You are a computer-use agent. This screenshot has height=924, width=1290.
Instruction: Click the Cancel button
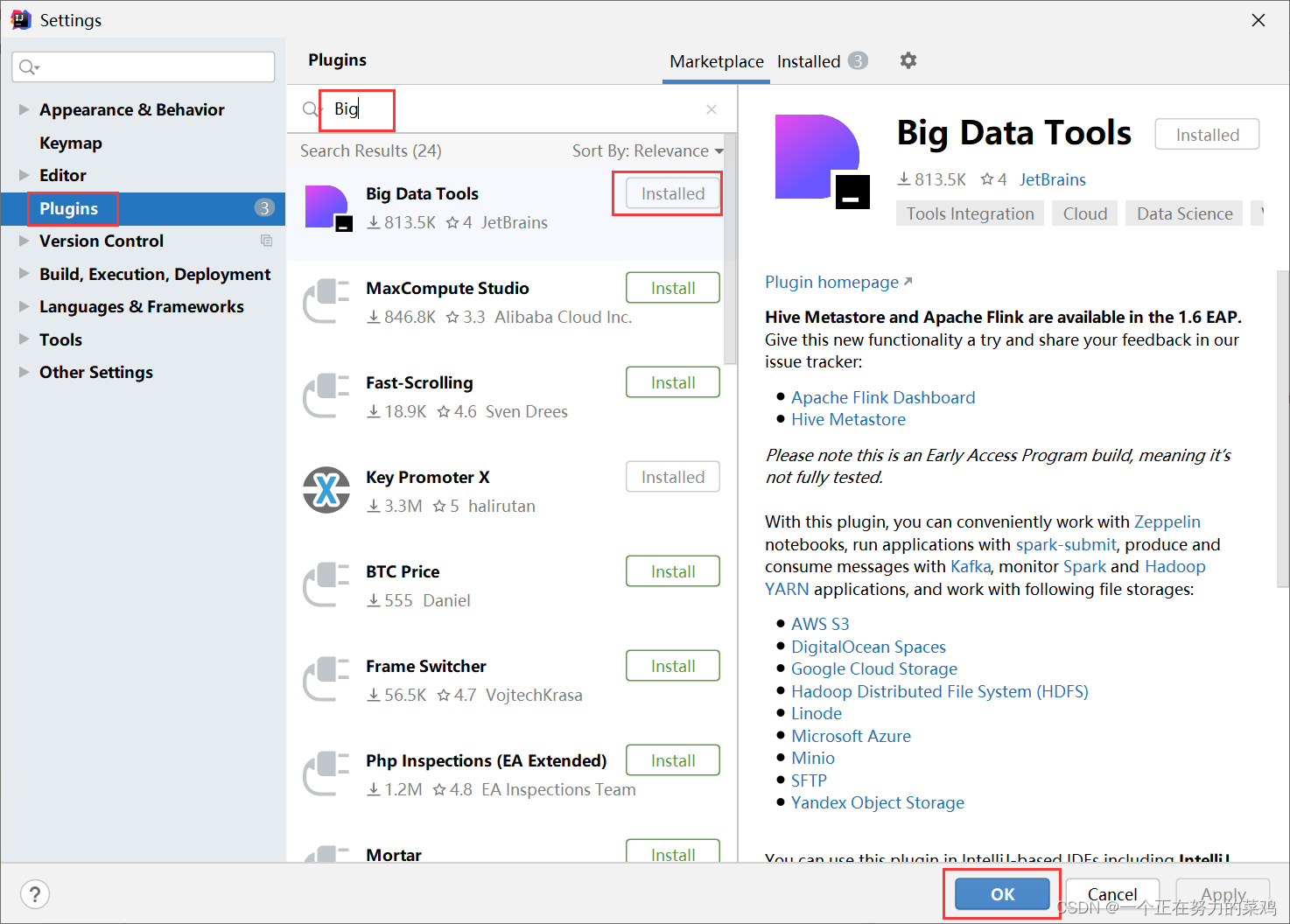click(1112, 894)
